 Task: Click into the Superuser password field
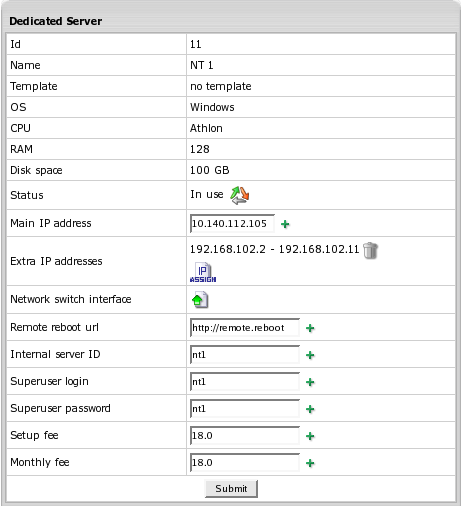point(245,409)
